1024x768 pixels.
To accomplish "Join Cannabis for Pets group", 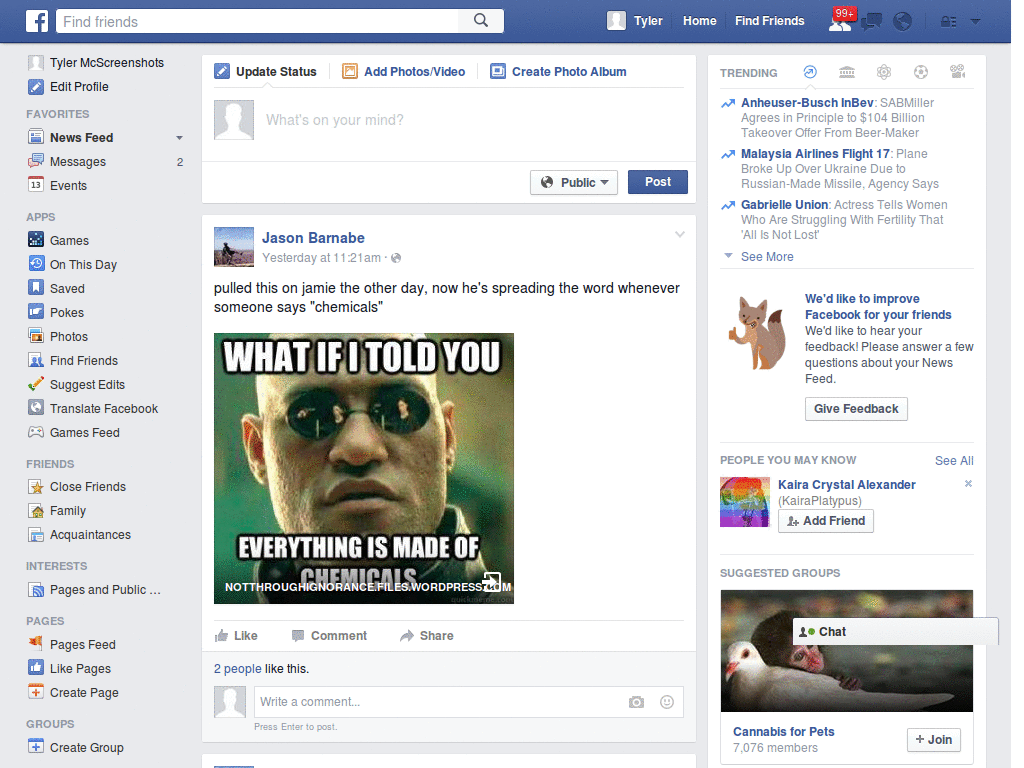I will [x=934, y=740].
